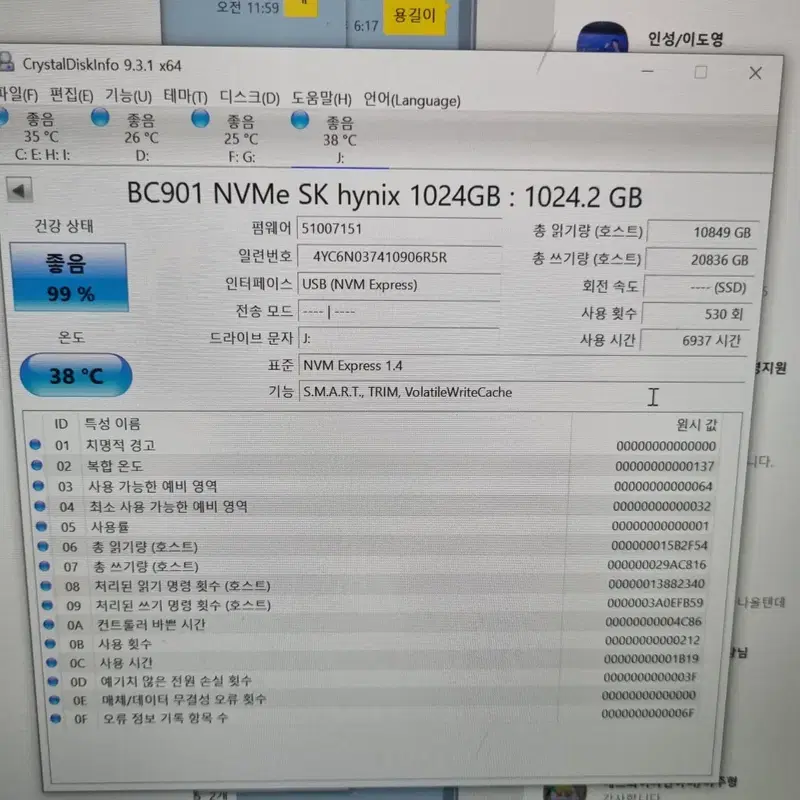
Task: Click the status dot for row 05 사용률
Action: click(41, 526)
